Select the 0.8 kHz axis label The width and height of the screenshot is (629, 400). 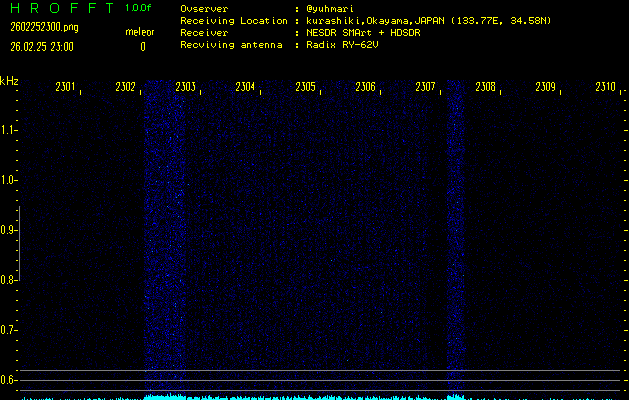8,280
